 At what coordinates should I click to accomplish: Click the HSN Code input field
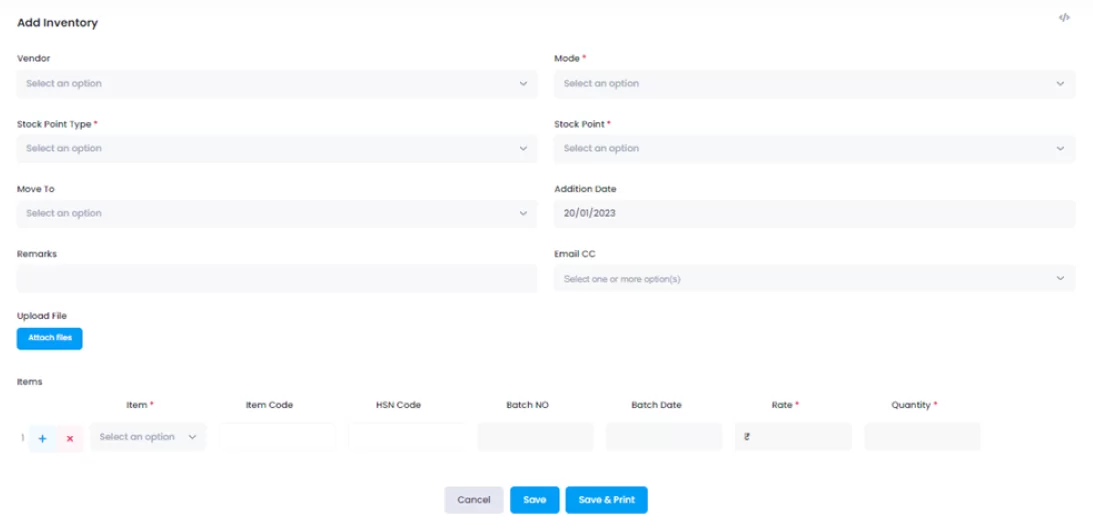406,437
